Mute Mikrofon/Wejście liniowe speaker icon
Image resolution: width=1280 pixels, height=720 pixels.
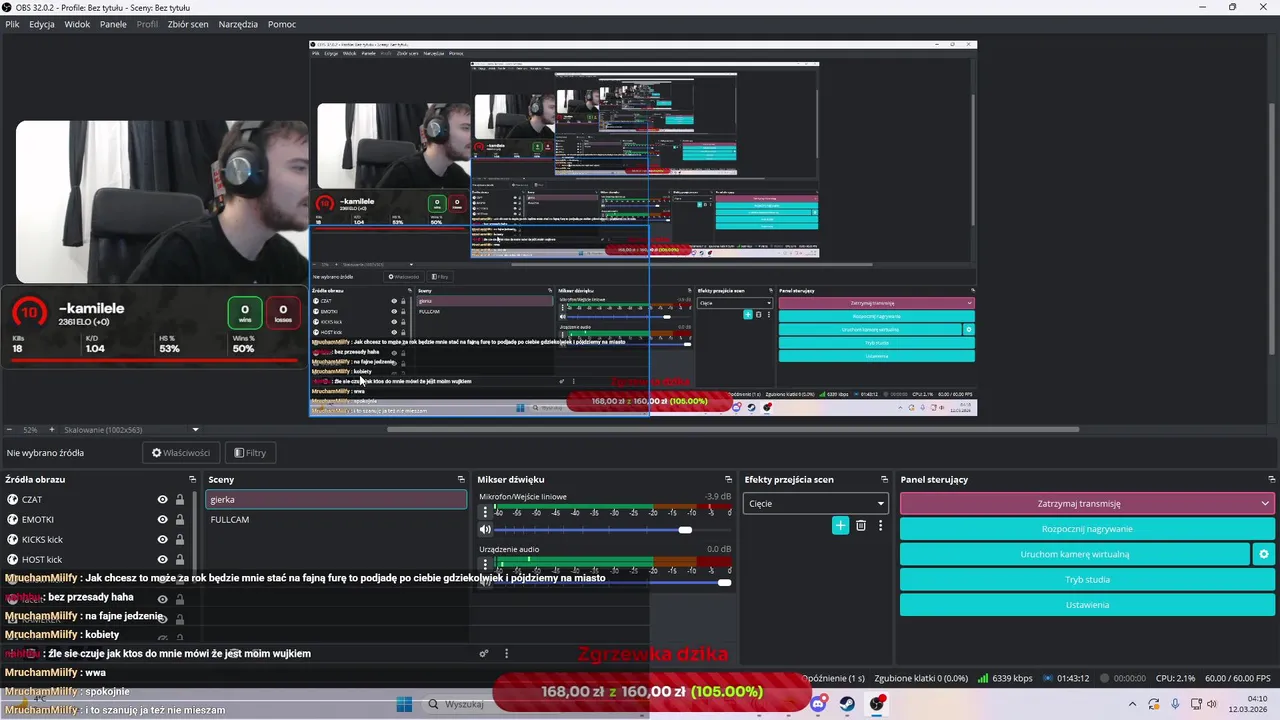click(x=485, y=530)
